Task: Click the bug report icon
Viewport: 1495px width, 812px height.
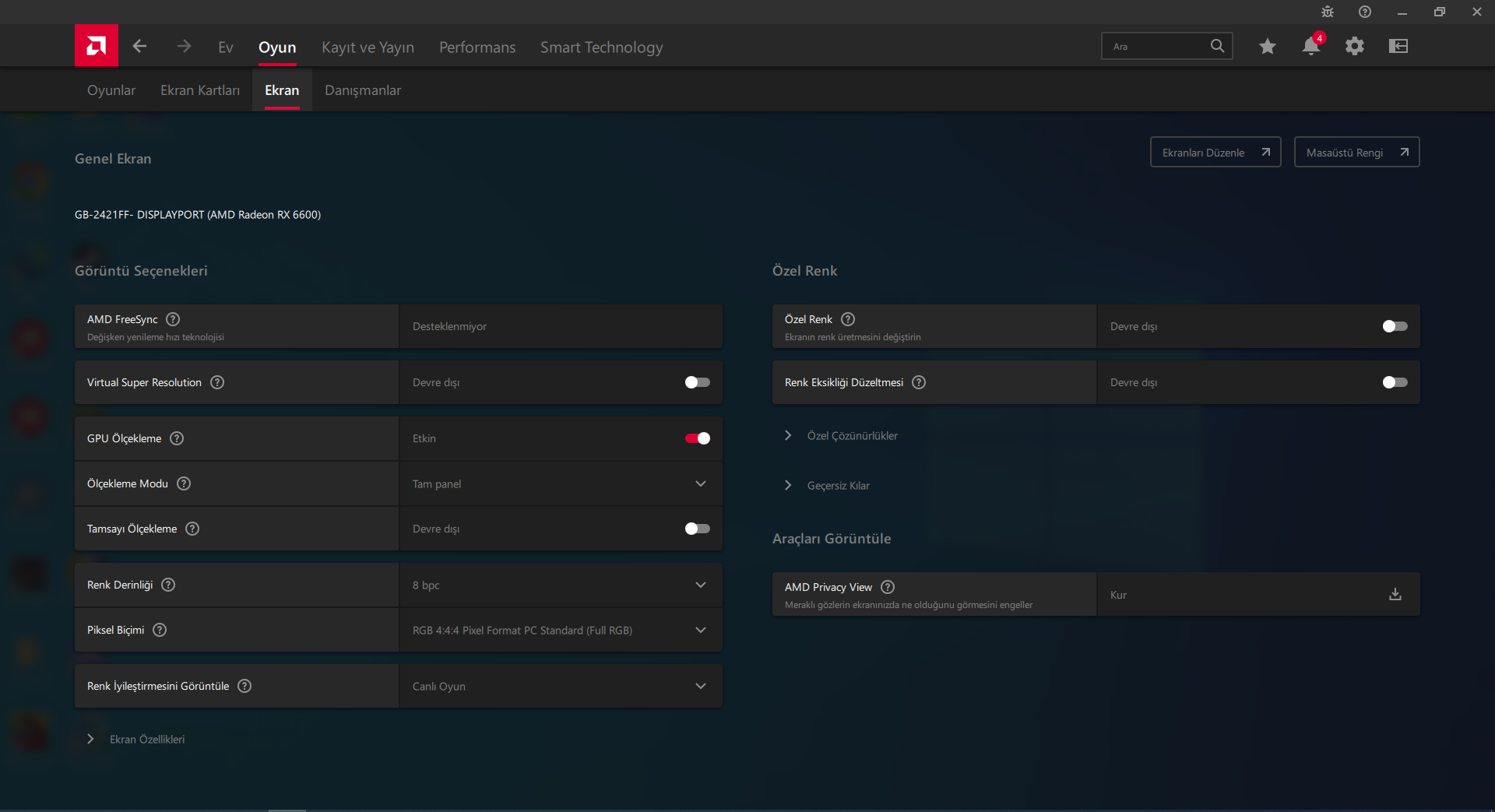Action: (1328, 12)
